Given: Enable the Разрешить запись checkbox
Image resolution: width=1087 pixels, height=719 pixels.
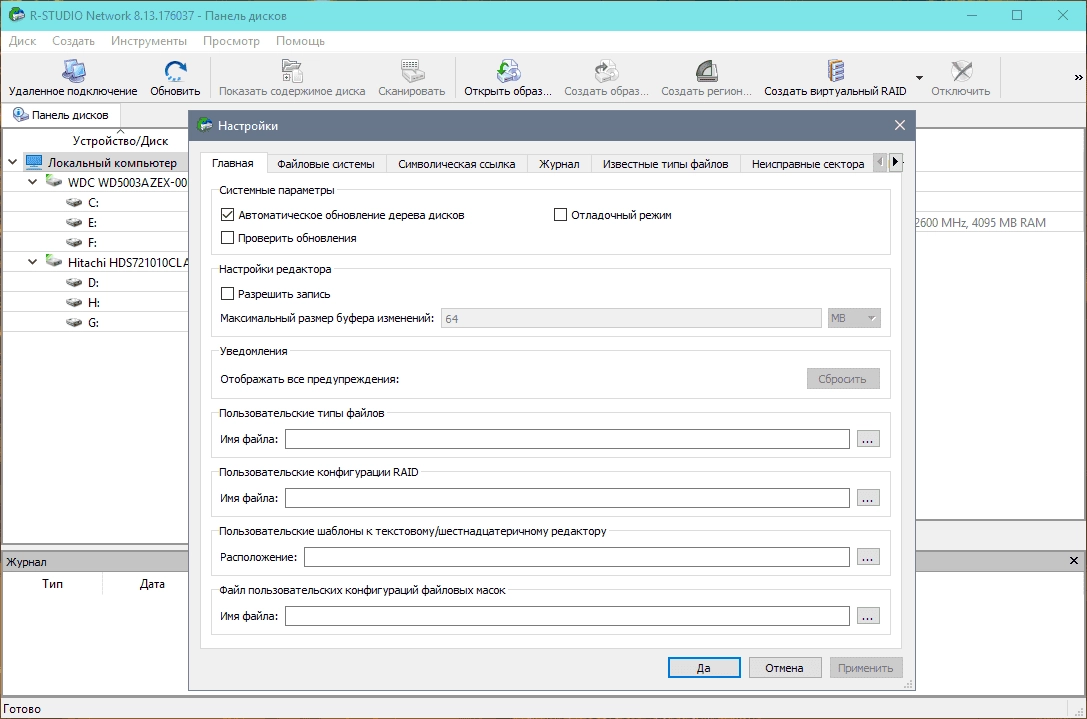Looking at the screenshot, I should [x=227, y=294].
